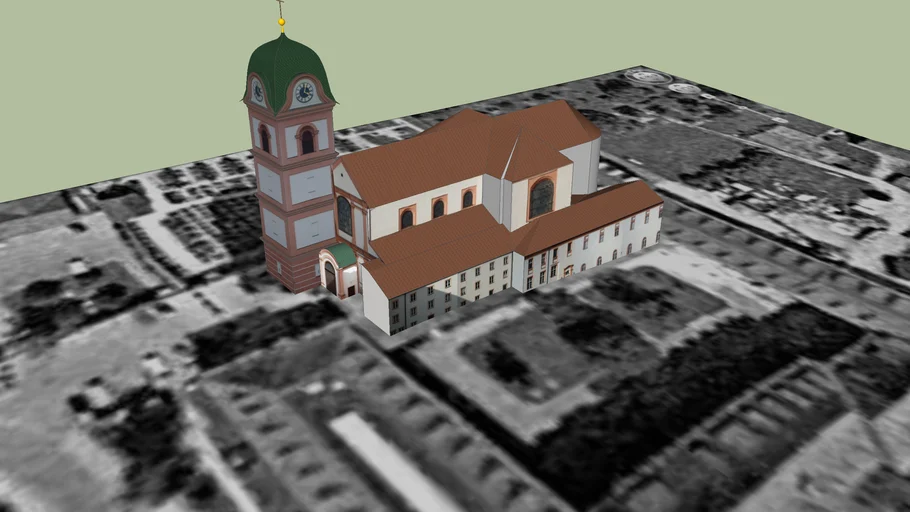Click the cross at the tower's top
The image size is (910, 512).
281,7
